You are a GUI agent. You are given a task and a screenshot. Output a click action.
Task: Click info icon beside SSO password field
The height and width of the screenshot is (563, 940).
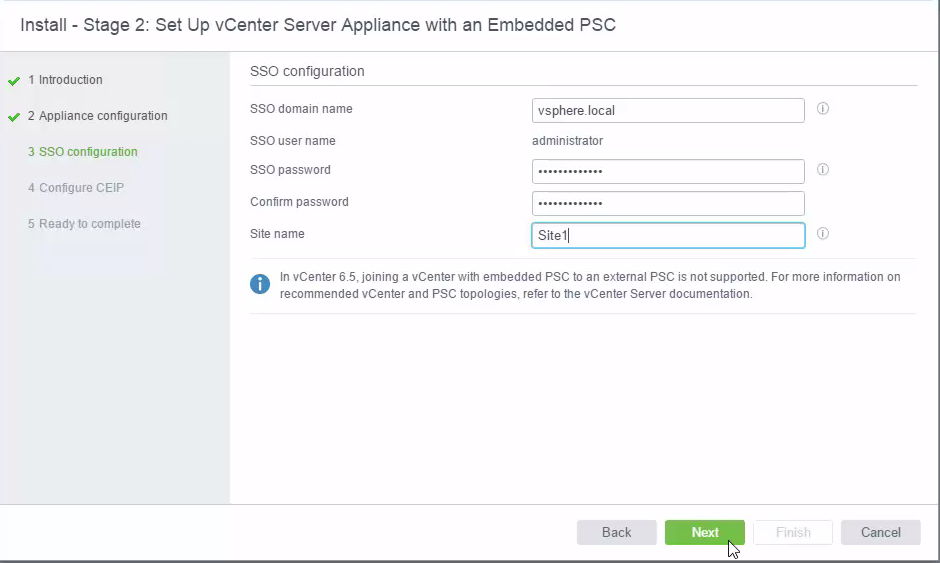click(x=822, y=169)
